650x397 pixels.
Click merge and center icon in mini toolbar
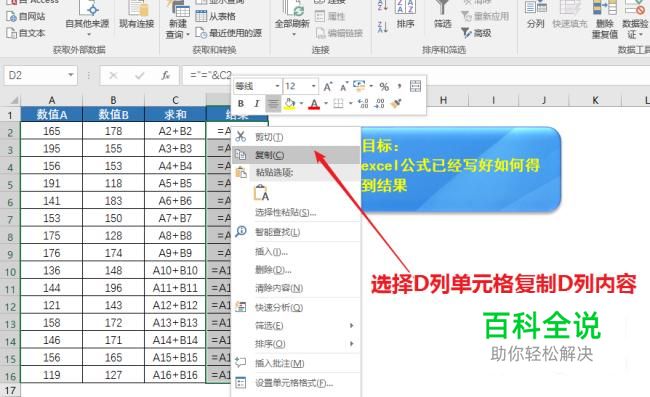point(415,86)
